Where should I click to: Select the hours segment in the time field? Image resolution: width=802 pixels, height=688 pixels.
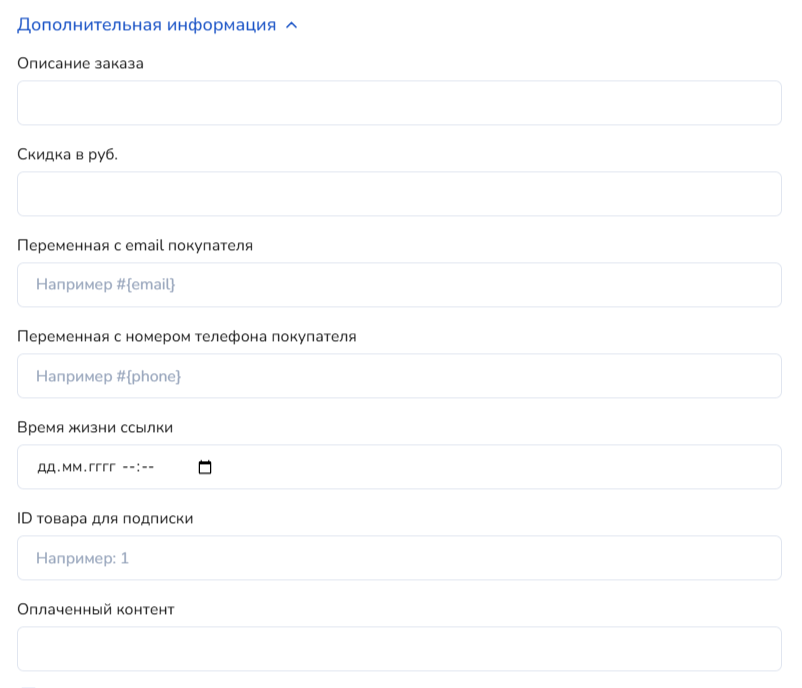(x=128, y=467)
